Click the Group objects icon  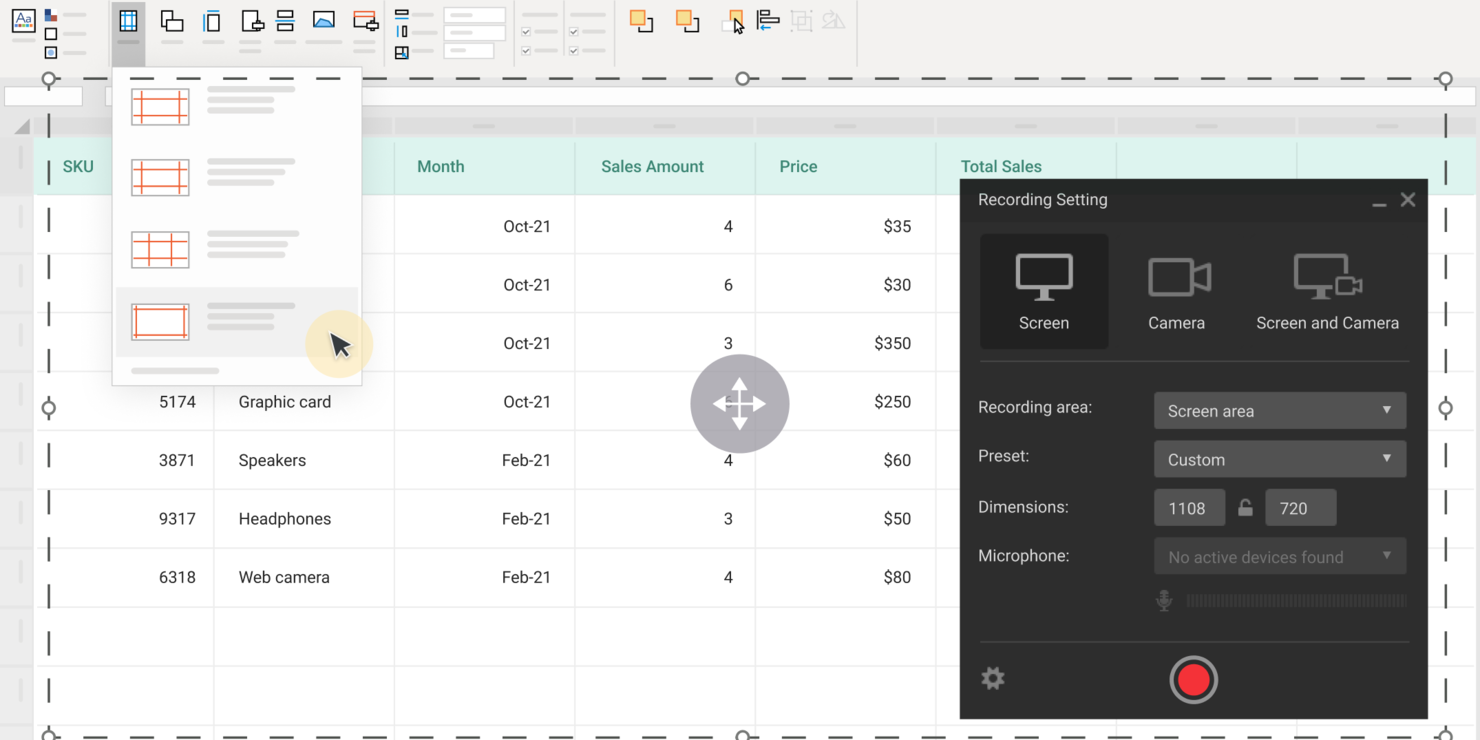(x=801, y=21)
